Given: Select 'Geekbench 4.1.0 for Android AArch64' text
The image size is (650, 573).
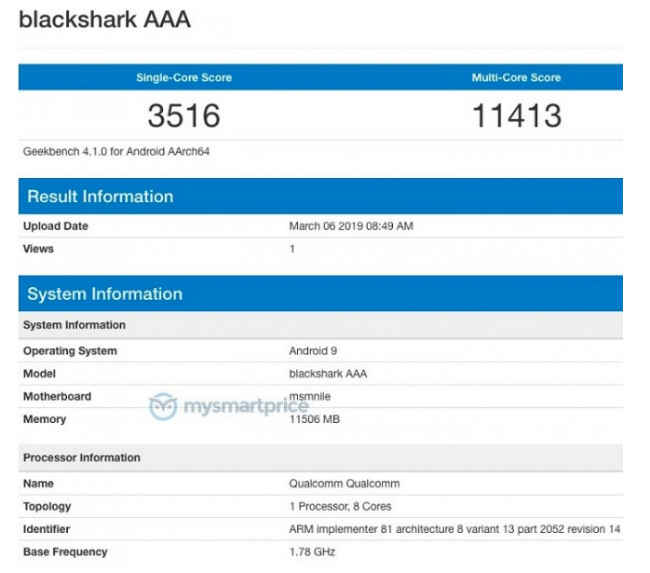Looking at the screenshot, I should (x=116, y=151).
